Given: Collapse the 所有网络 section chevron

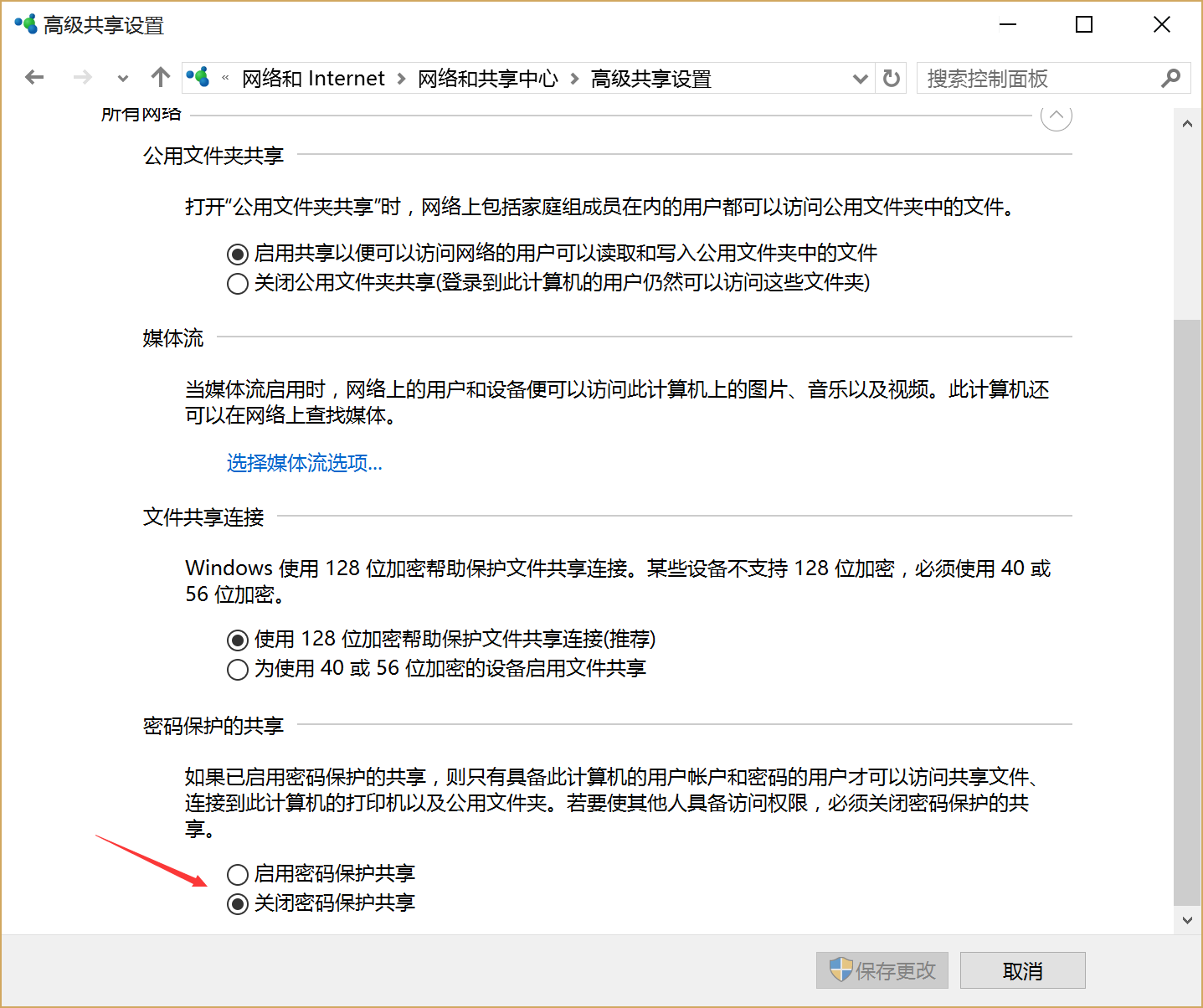Looking at the screenshot, I should pos(1056,116).
